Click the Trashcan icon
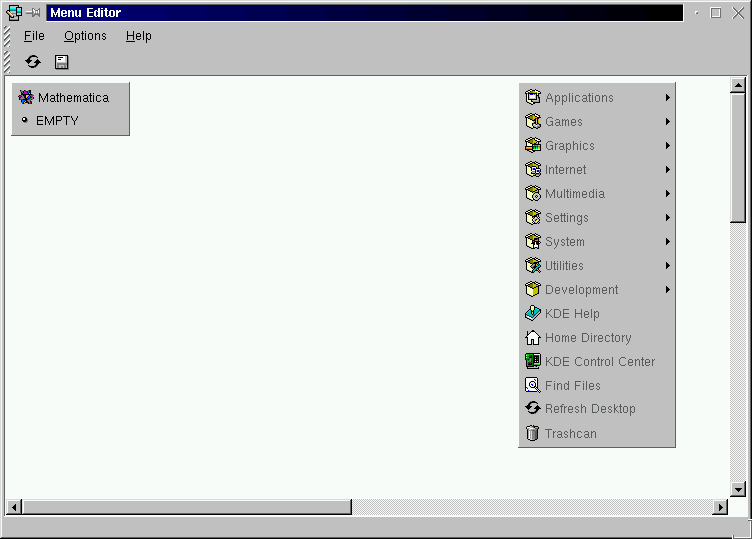Viewport: 752px width, 539px height. pyautogui.click(x=533, y=434)
